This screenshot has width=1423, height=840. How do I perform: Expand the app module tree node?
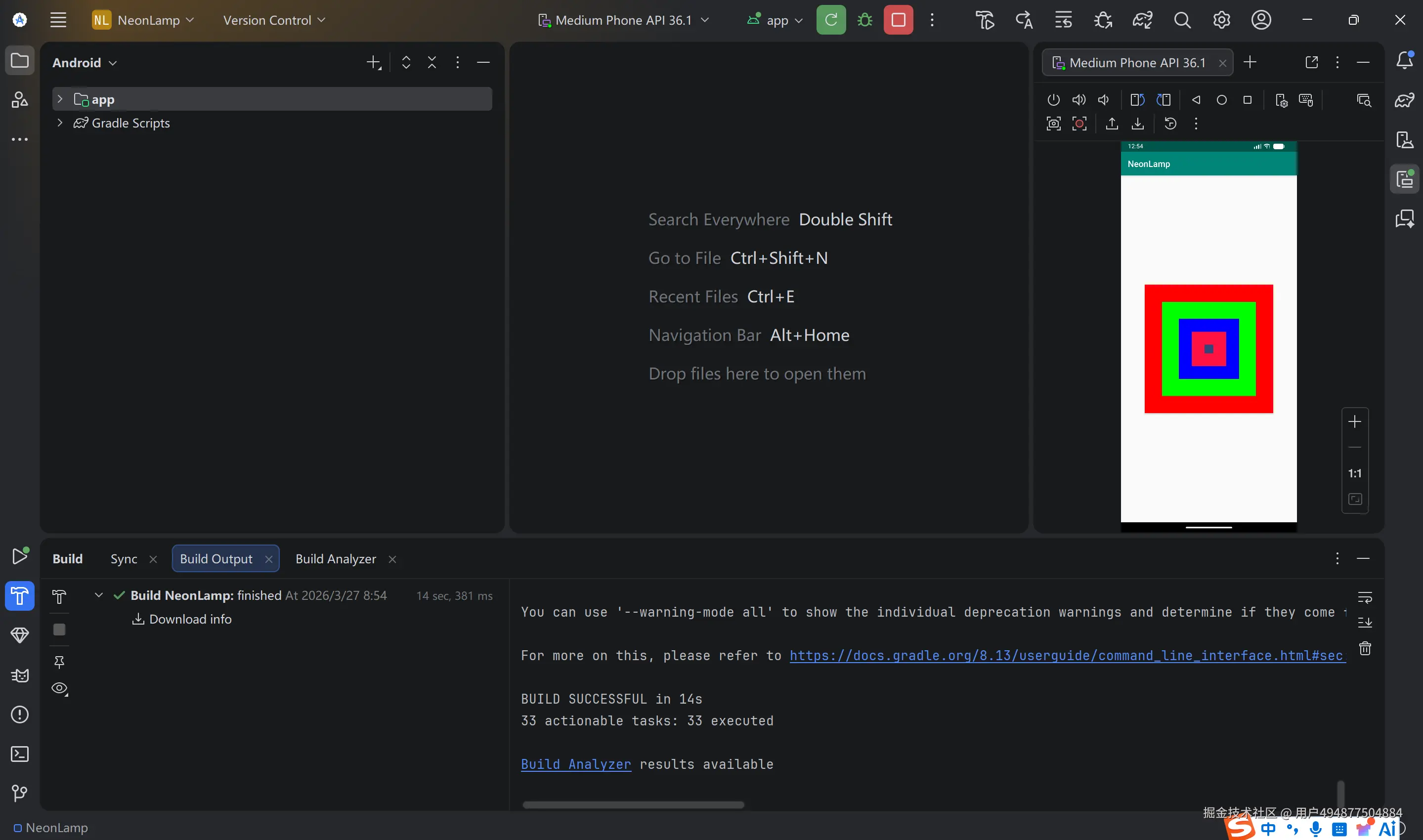60,99
